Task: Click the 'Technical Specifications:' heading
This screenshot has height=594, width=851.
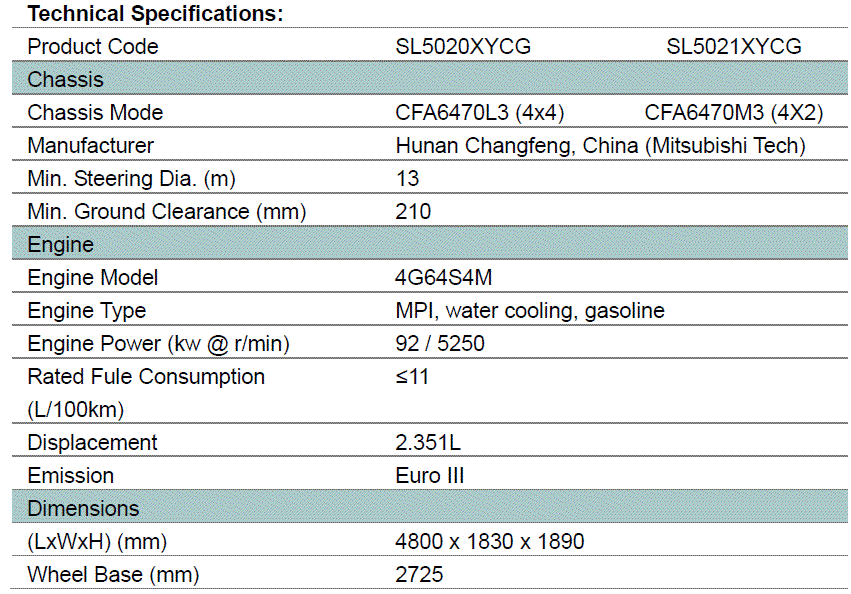Action: [x=155, y=14]
